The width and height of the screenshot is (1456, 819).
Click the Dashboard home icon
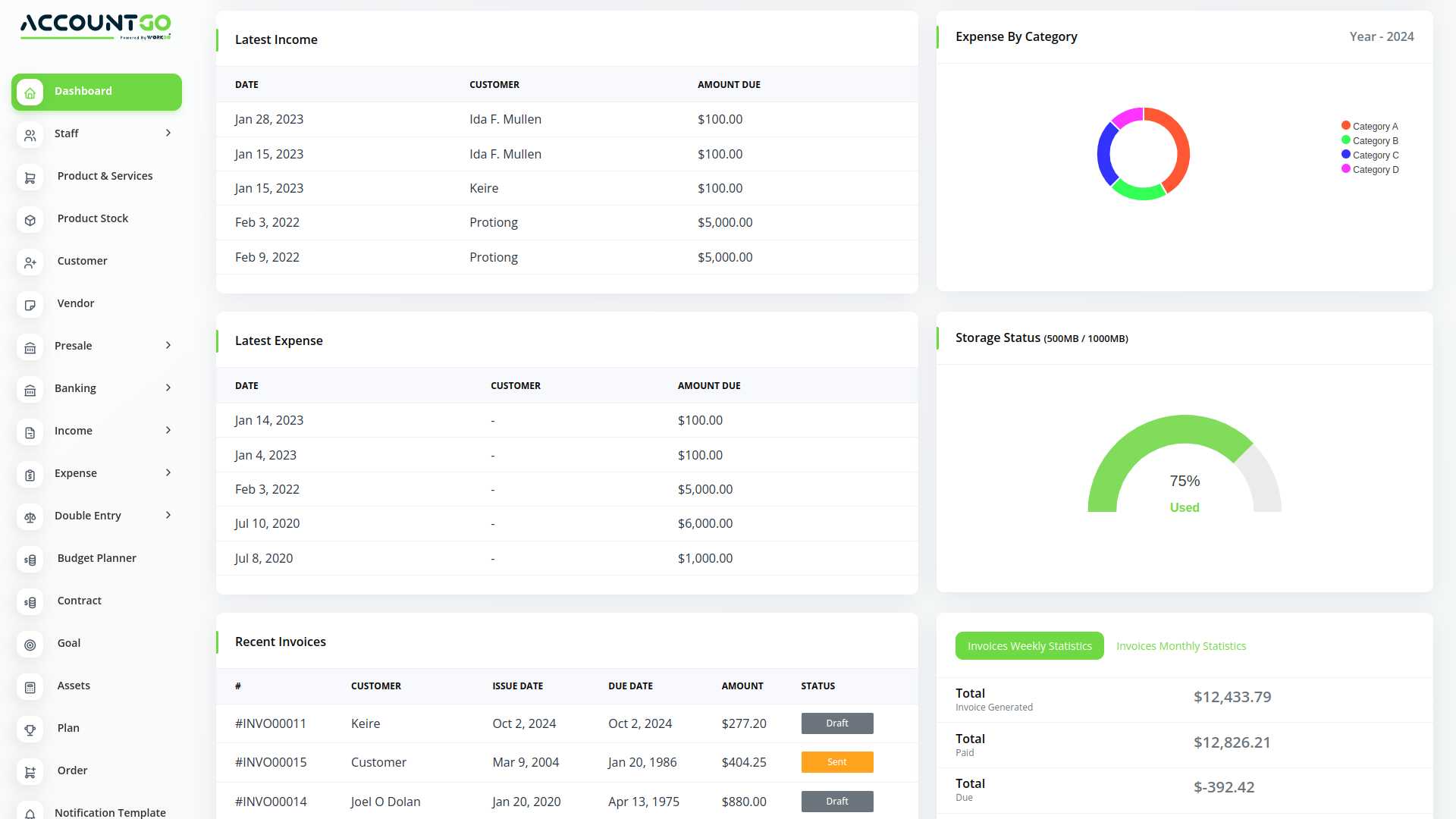coord(30,92)
